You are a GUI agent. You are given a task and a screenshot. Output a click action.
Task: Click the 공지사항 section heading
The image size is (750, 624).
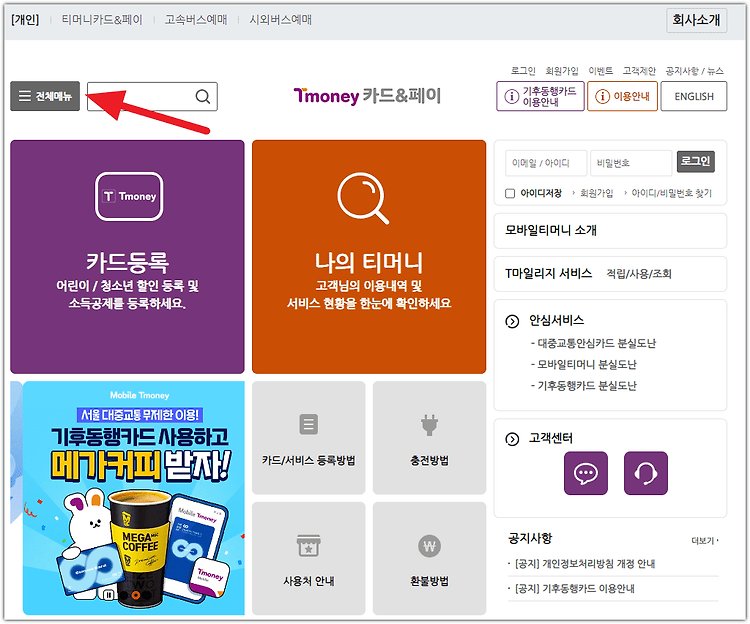pyautogui.click(x=530, y=538)
